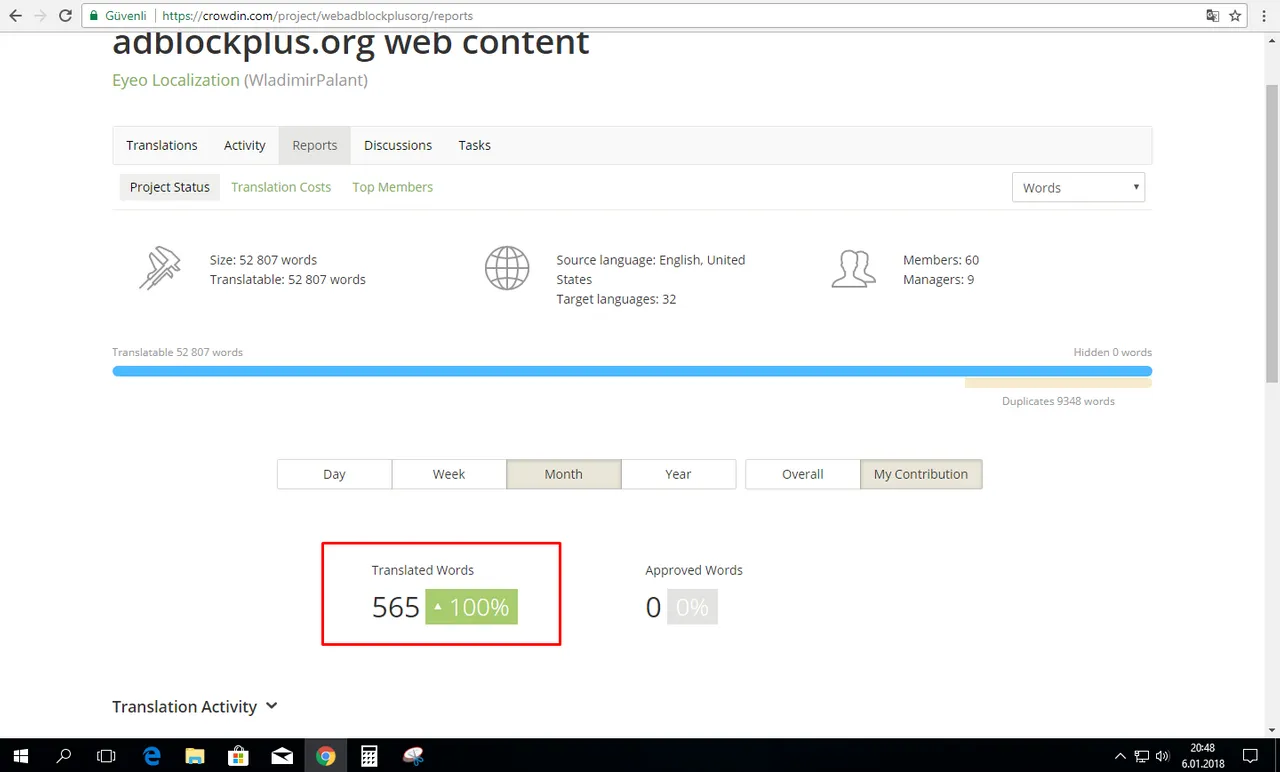Open the Translation Costs report
1280x772 pixels.
coord(281,187)
